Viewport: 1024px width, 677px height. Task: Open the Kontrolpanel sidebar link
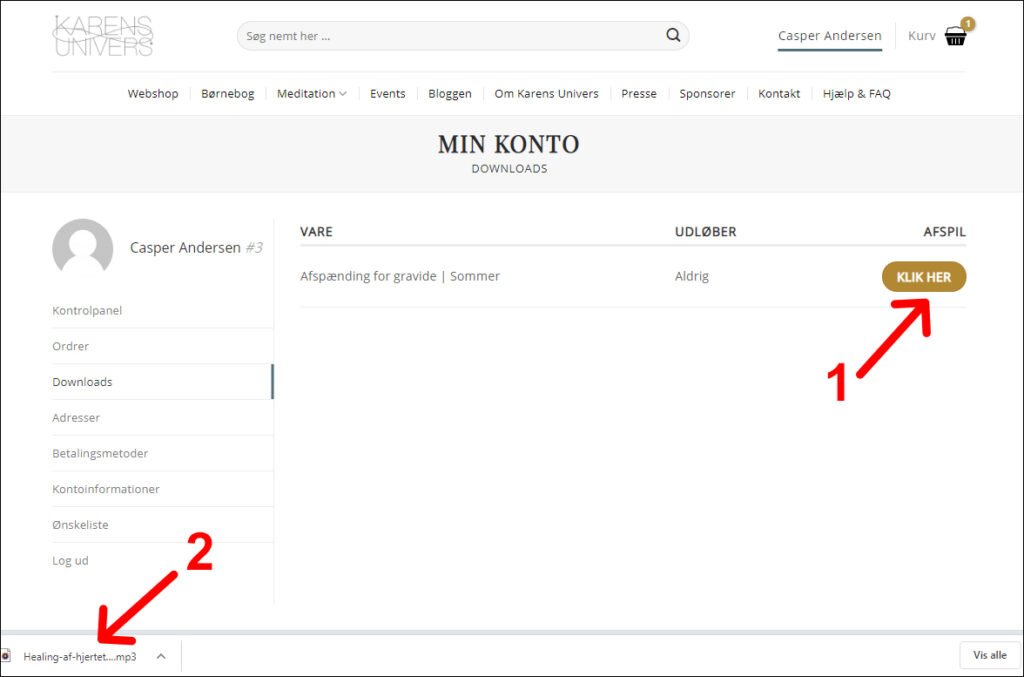click(87, 311)
